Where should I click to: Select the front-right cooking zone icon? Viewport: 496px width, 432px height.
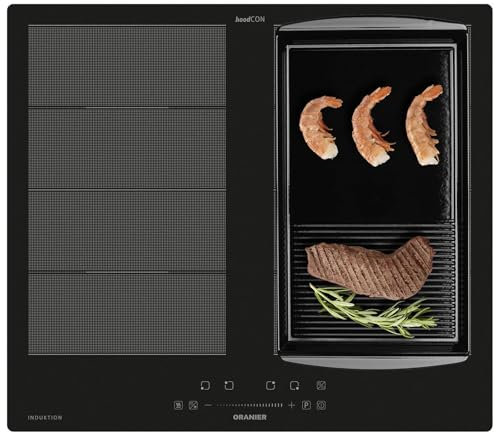pos(294,386)
